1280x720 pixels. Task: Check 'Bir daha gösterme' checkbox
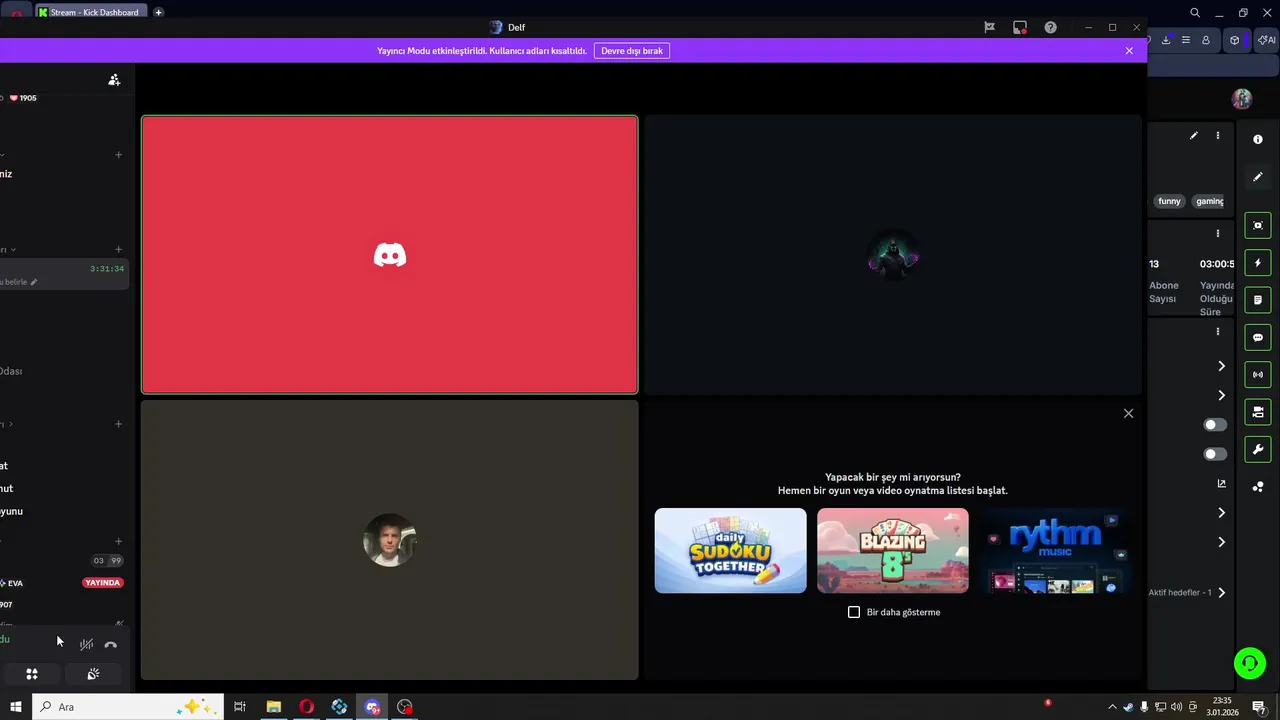[x=854, y=612]
